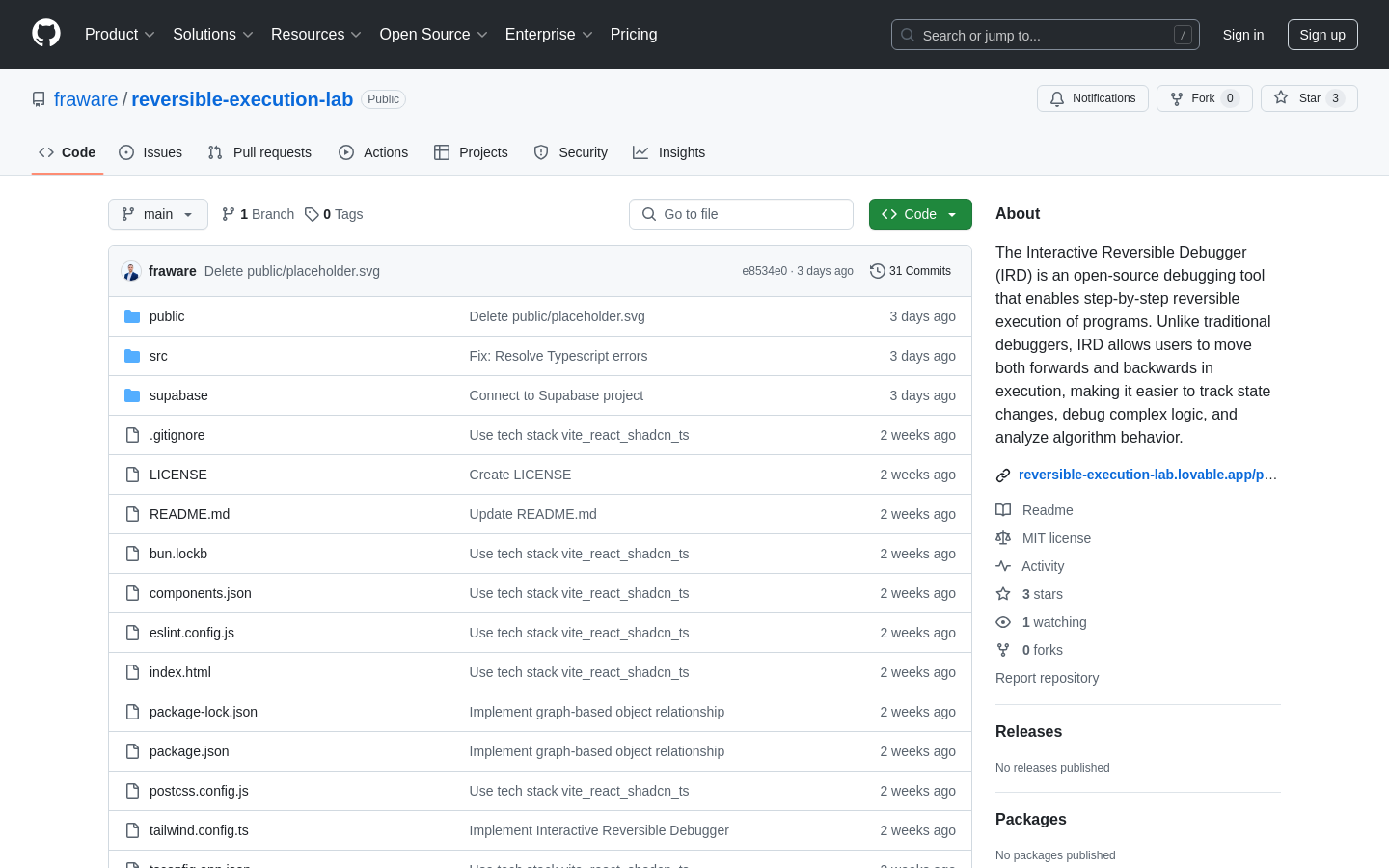Open the main branch dropdown
Screen dimensions: 1389x868
(158, 214)
